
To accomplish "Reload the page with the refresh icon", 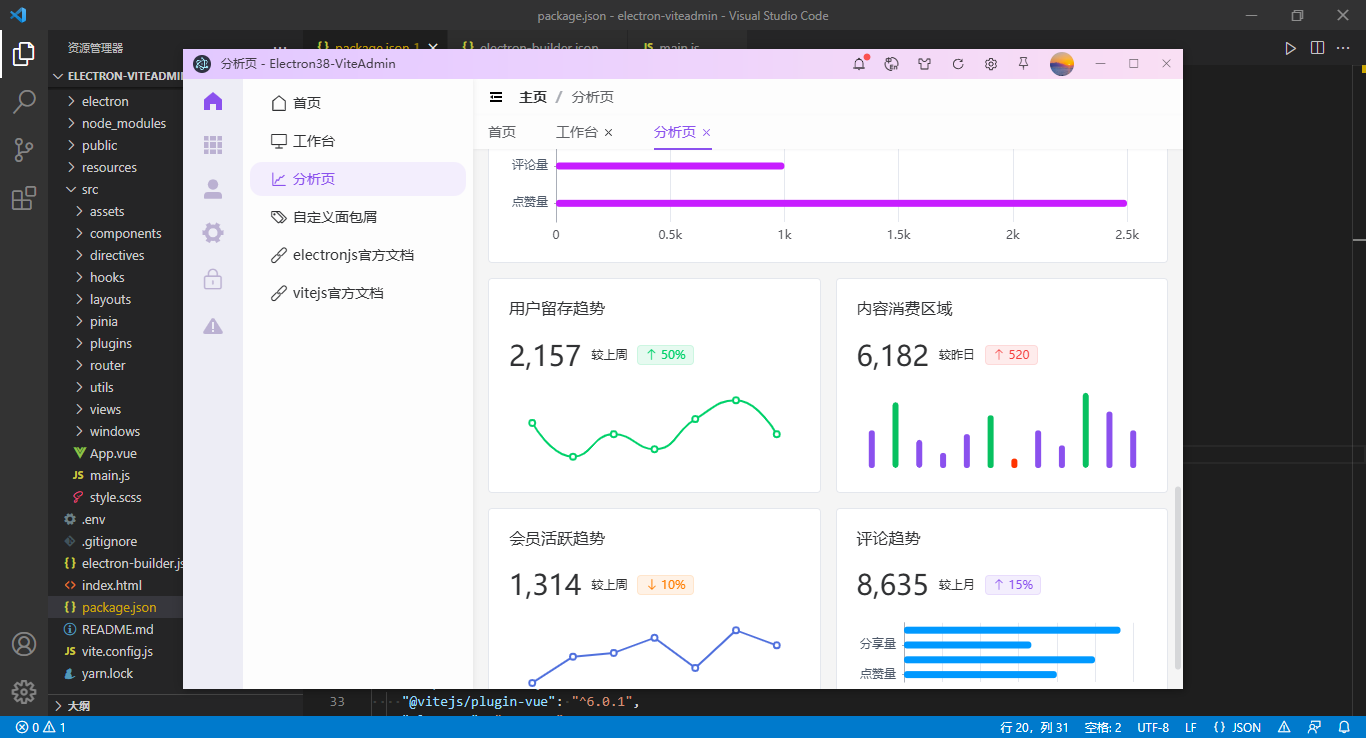I will (x=957, y=63).
